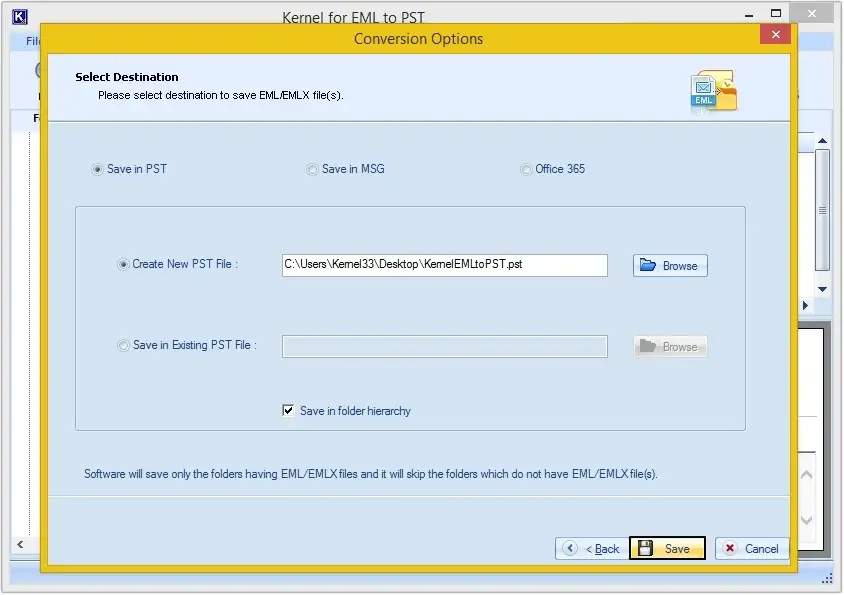
Task: Click the main window scroll down arrow
Action: (822, 290)
